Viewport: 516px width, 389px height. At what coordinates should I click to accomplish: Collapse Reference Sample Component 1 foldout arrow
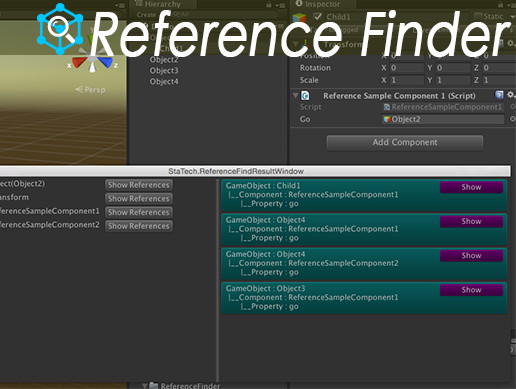tap(295, 96)
